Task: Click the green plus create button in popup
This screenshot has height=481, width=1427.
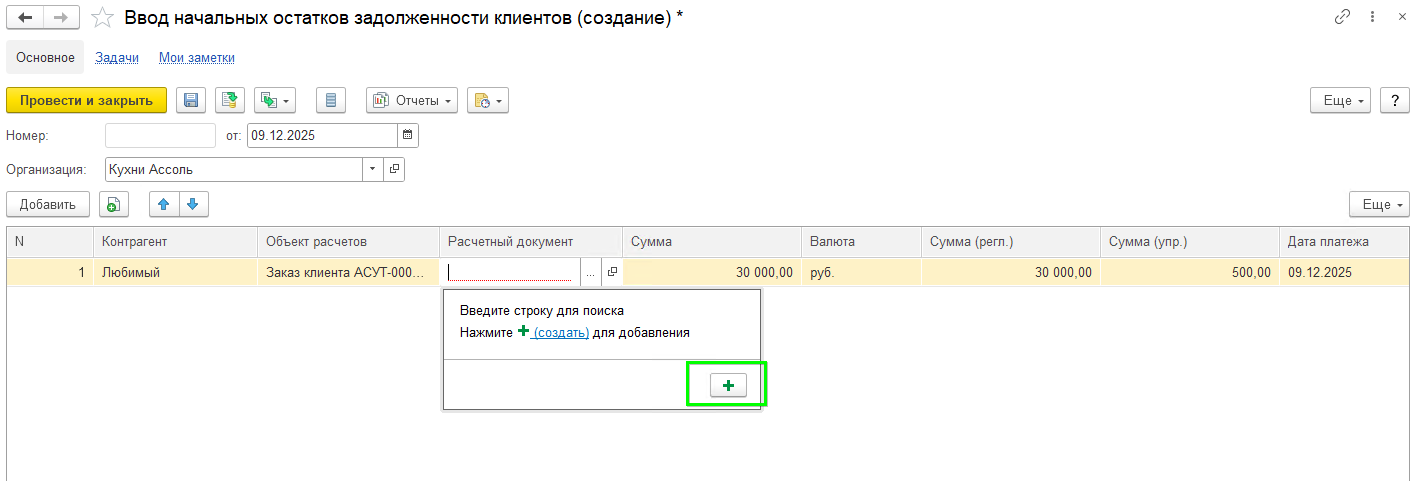Action: [x=728, y=386]
